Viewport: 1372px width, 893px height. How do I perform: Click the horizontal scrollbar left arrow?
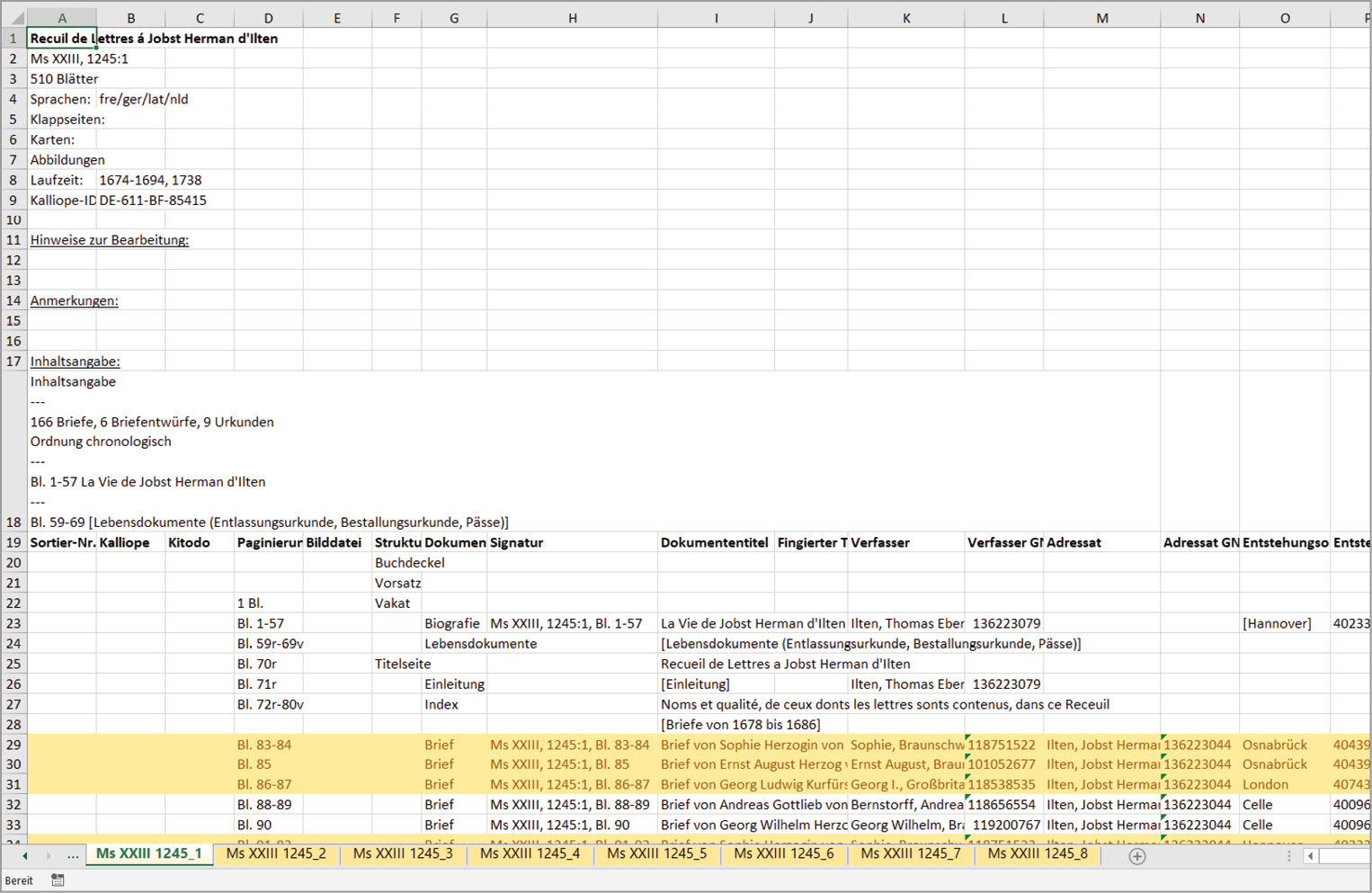click(x=1310, y=856)
